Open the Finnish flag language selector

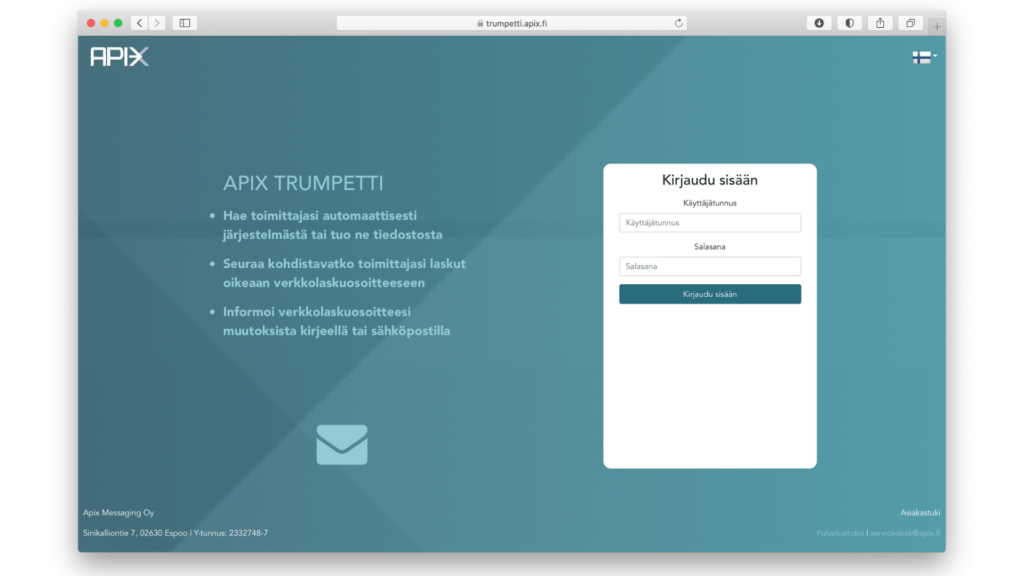(x=924, y=57)
